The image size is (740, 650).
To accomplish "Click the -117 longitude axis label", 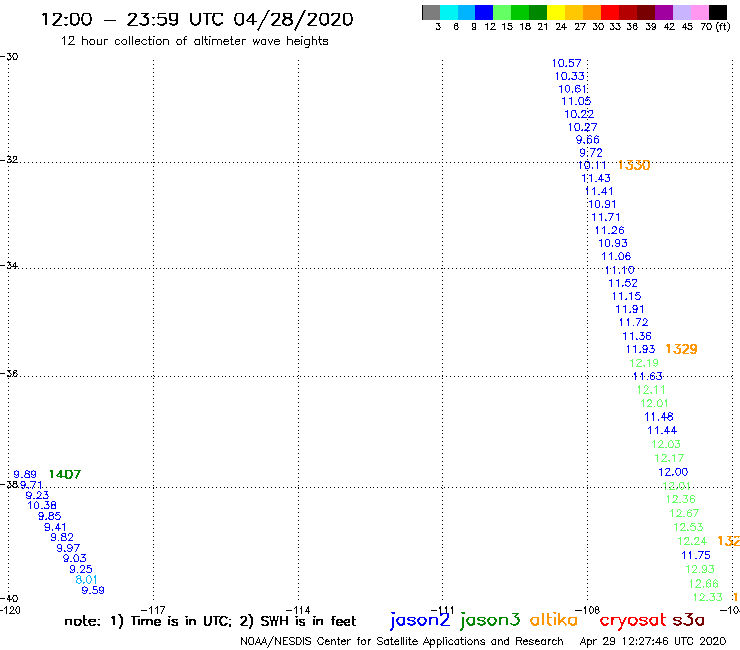I will (153, 610).
